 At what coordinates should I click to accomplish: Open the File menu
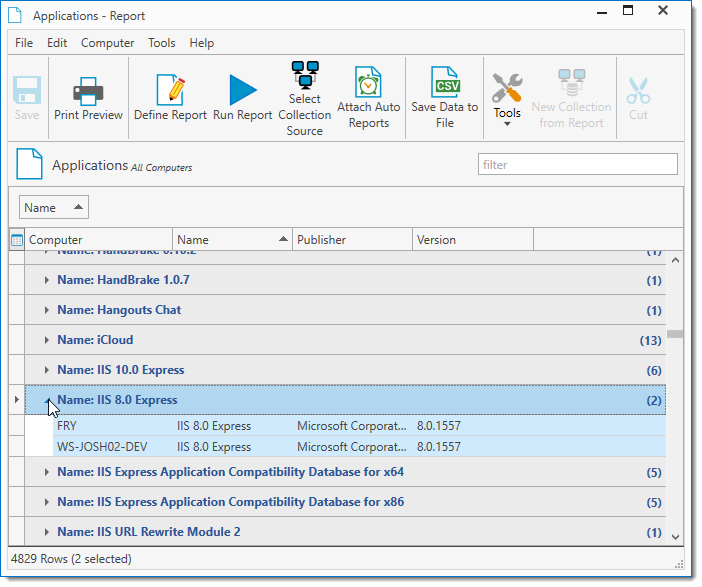point(24,43)
